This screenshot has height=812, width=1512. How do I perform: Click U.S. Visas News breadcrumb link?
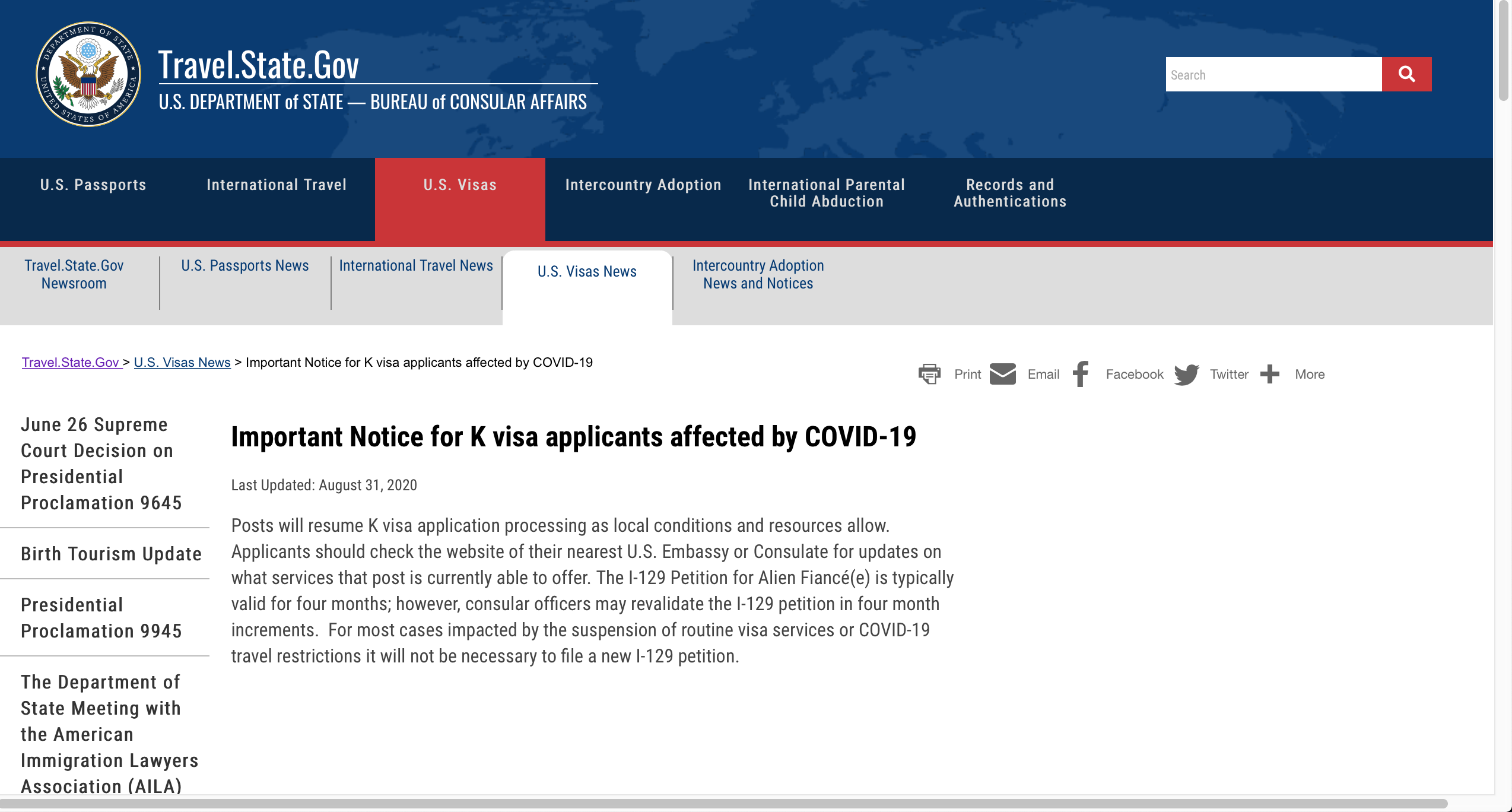[182, 362]
